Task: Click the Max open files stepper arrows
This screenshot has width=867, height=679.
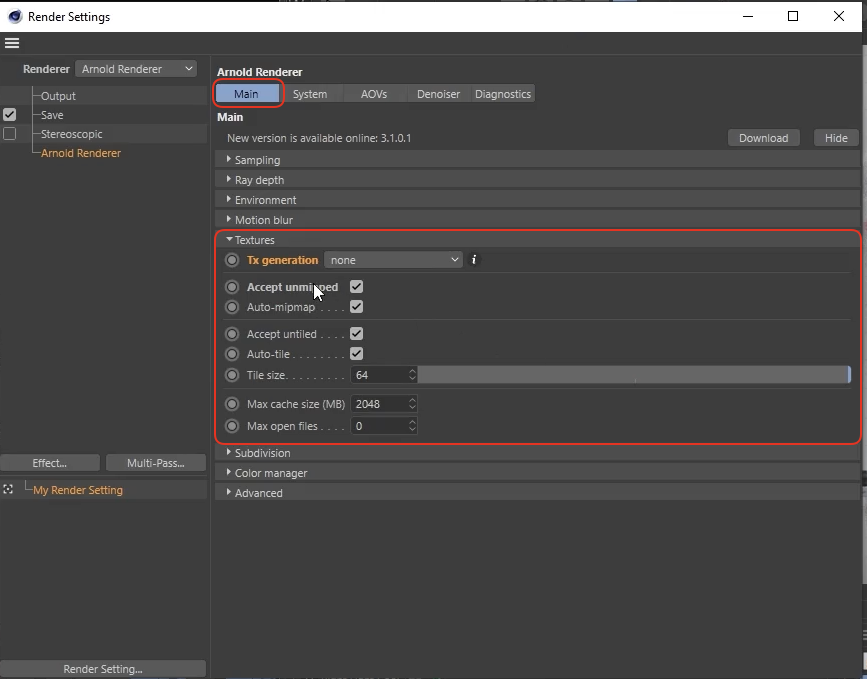Action: [412, 426]
